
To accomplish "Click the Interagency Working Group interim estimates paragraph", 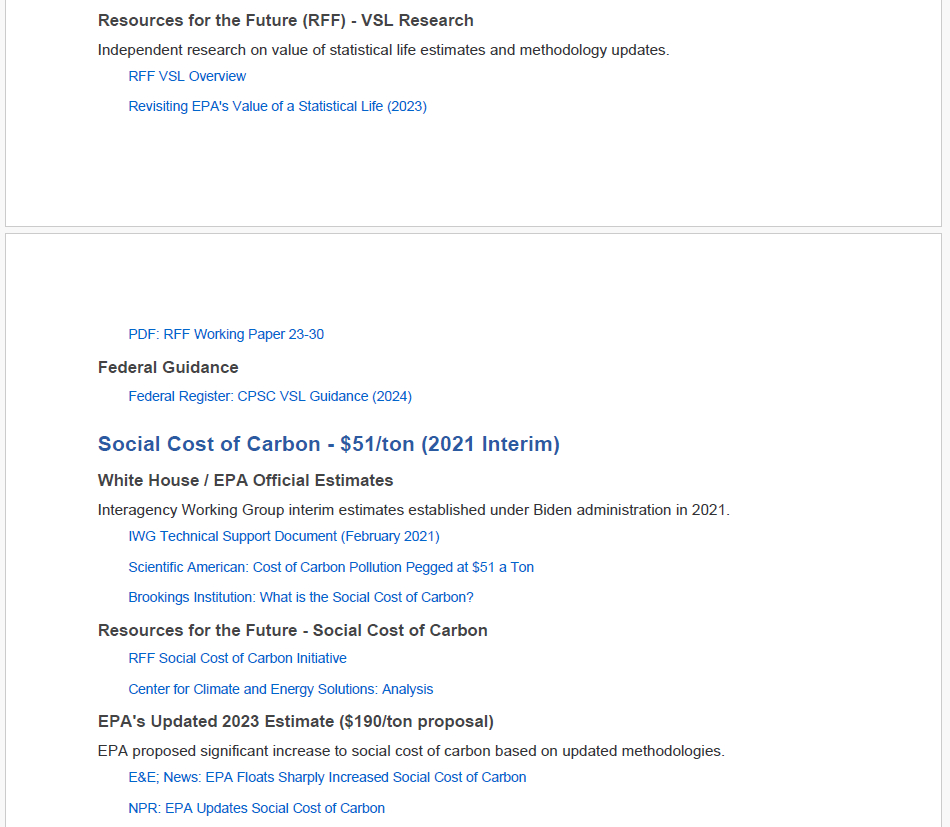I will tap(414, 510).
